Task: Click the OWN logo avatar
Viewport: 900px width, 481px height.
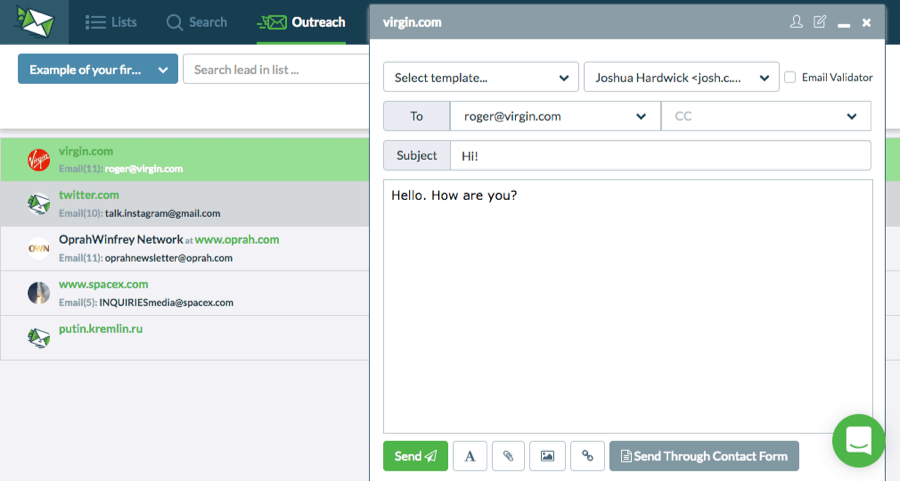Action: click(x=38, y=249)
